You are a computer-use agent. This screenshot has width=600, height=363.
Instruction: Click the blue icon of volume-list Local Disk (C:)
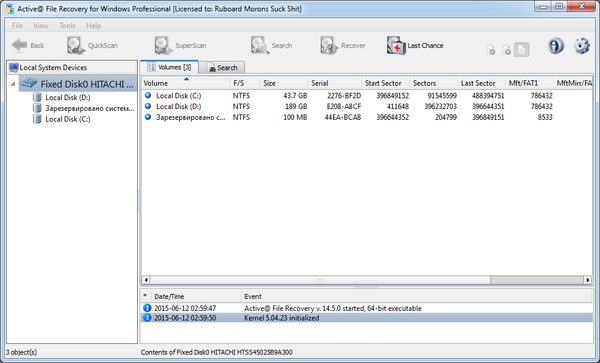pyautogui.click(x=148, y=95)
